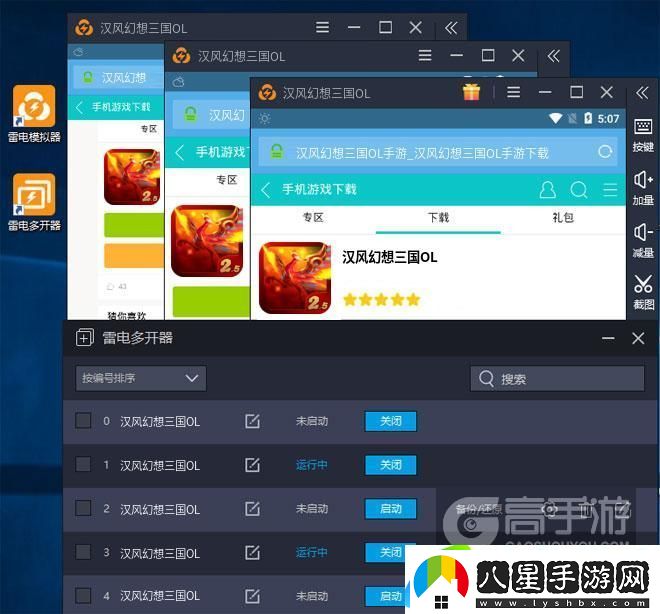Switch to the 下载 tab
This screenshot has width=660, height=614.
point(438,218)
